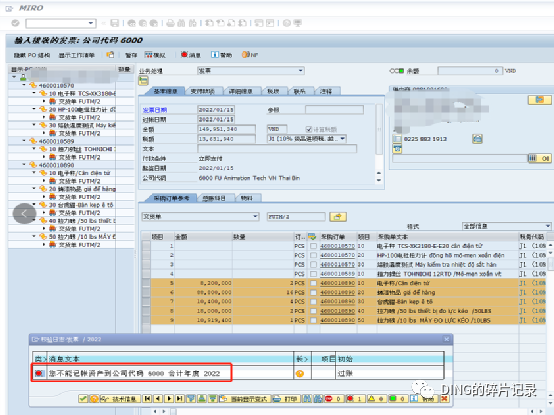Image resolution: width=554 pixels, height=415 pixels.
Task: Click the blue info 帮助 help button
Action: point(222,55)
